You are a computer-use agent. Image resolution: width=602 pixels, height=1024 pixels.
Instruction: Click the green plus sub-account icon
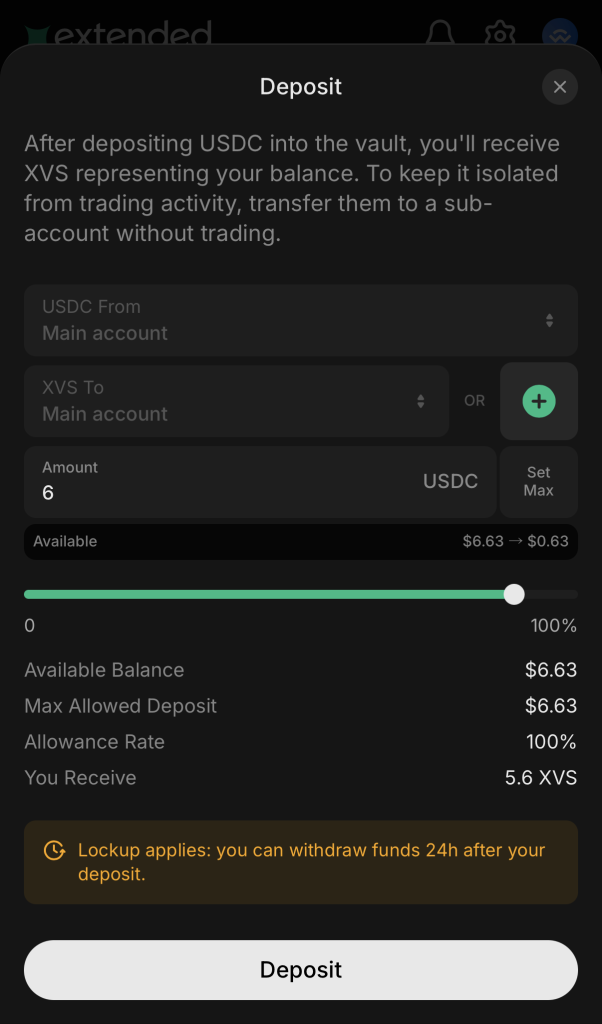tap(539, 401)
